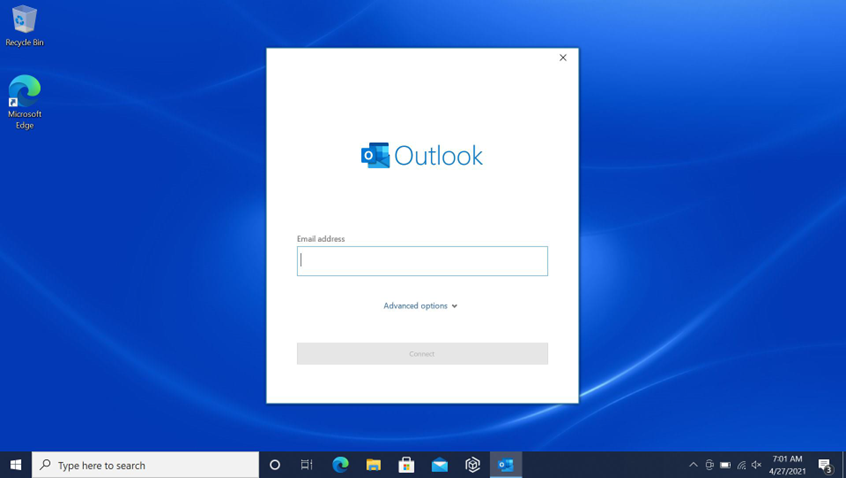This screenshot has height=478, width=846.
Task: Open the Action Center notifications
Action: pos(825,465)
